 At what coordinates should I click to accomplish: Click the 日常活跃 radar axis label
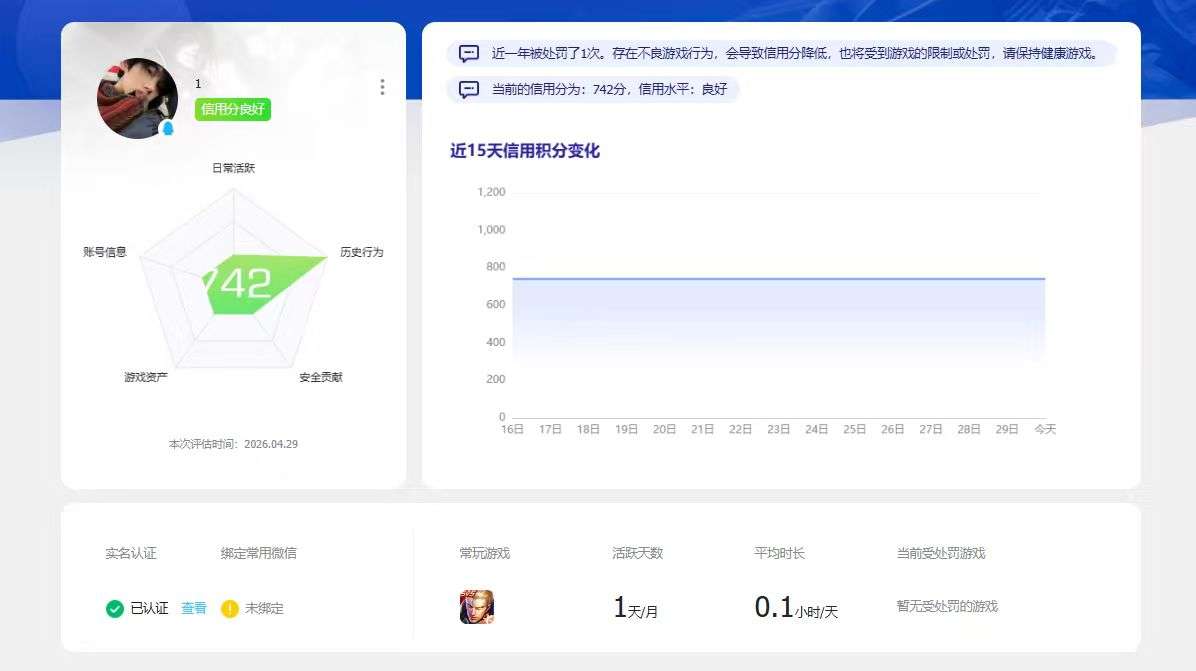point(233,168)
